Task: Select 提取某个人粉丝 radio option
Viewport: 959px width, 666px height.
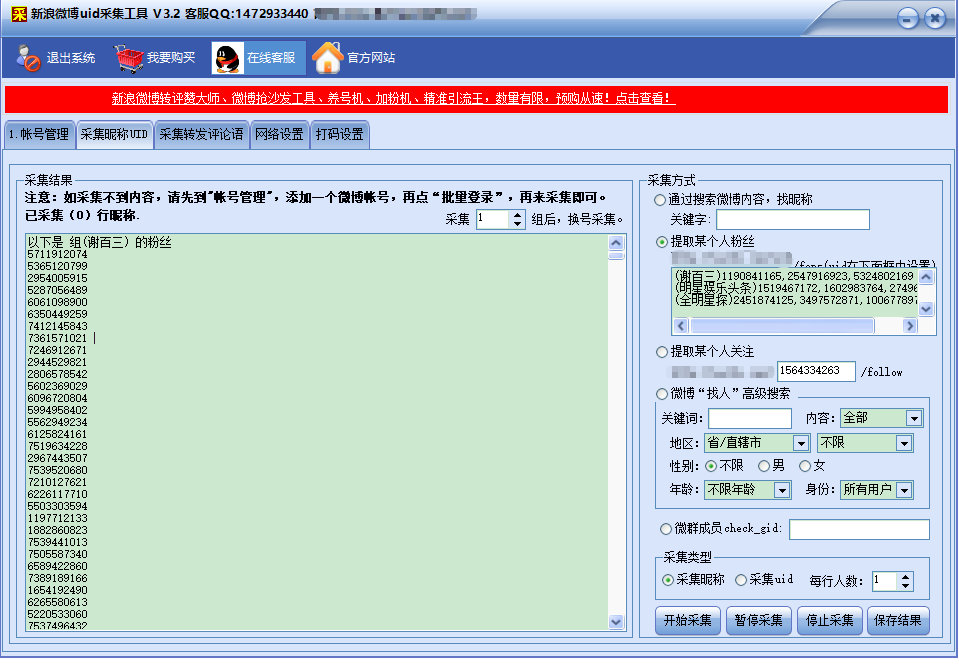Action: click(x=661, y=242)
